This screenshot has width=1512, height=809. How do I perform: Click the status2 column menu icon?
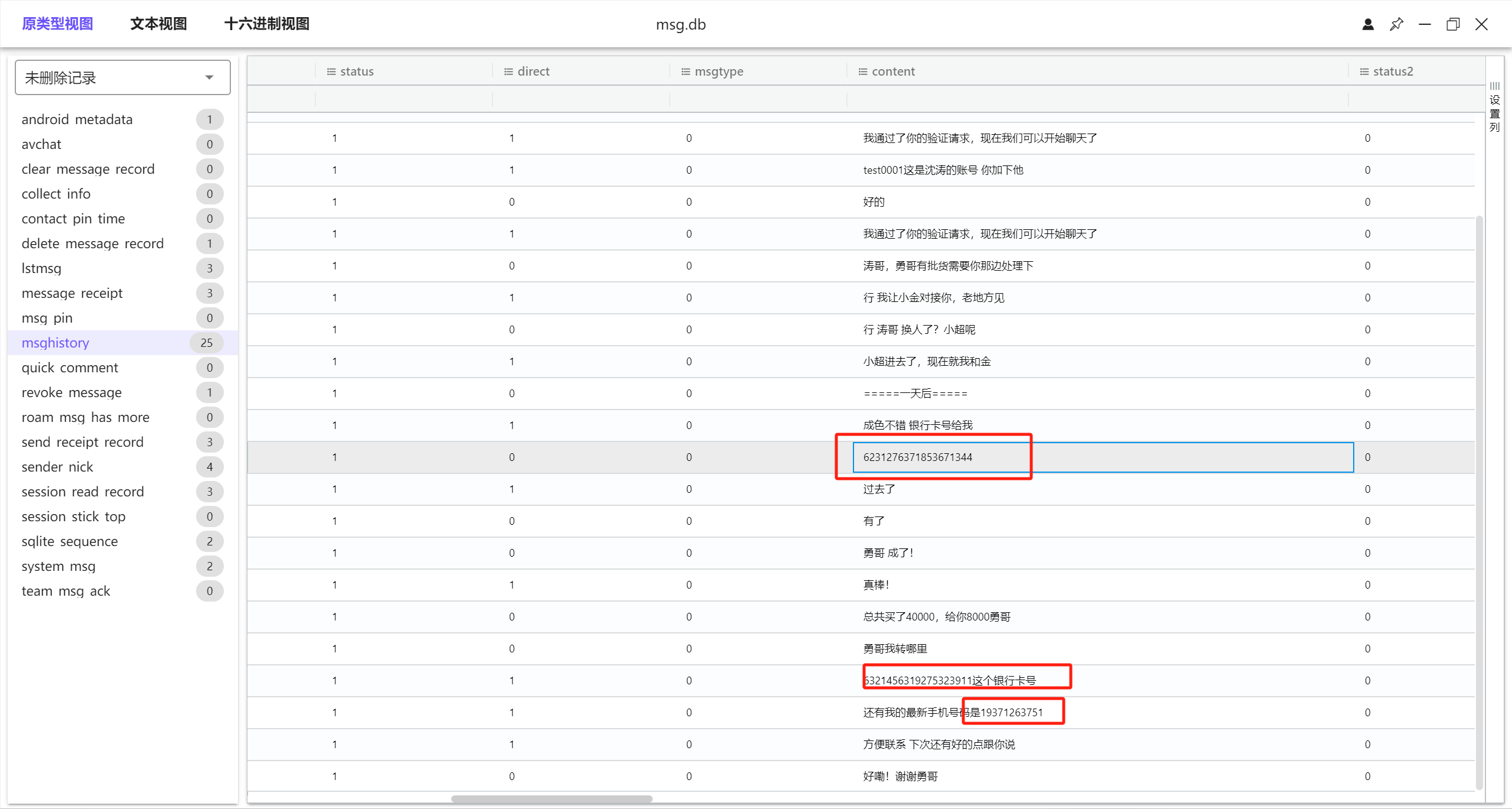coord(1364,72)
